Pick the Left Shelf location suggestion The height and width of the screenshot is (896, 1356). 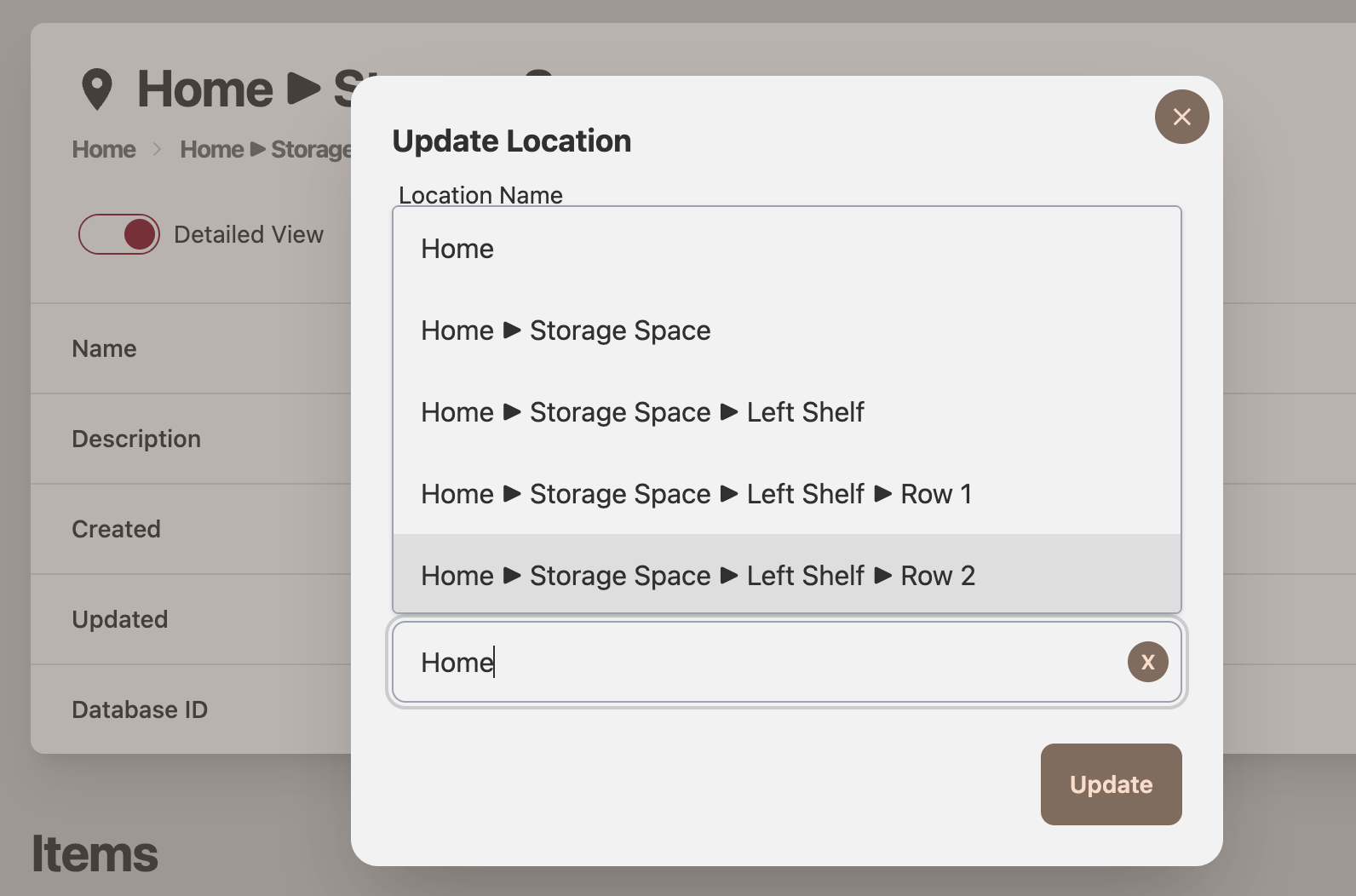[x=642, y=412]
